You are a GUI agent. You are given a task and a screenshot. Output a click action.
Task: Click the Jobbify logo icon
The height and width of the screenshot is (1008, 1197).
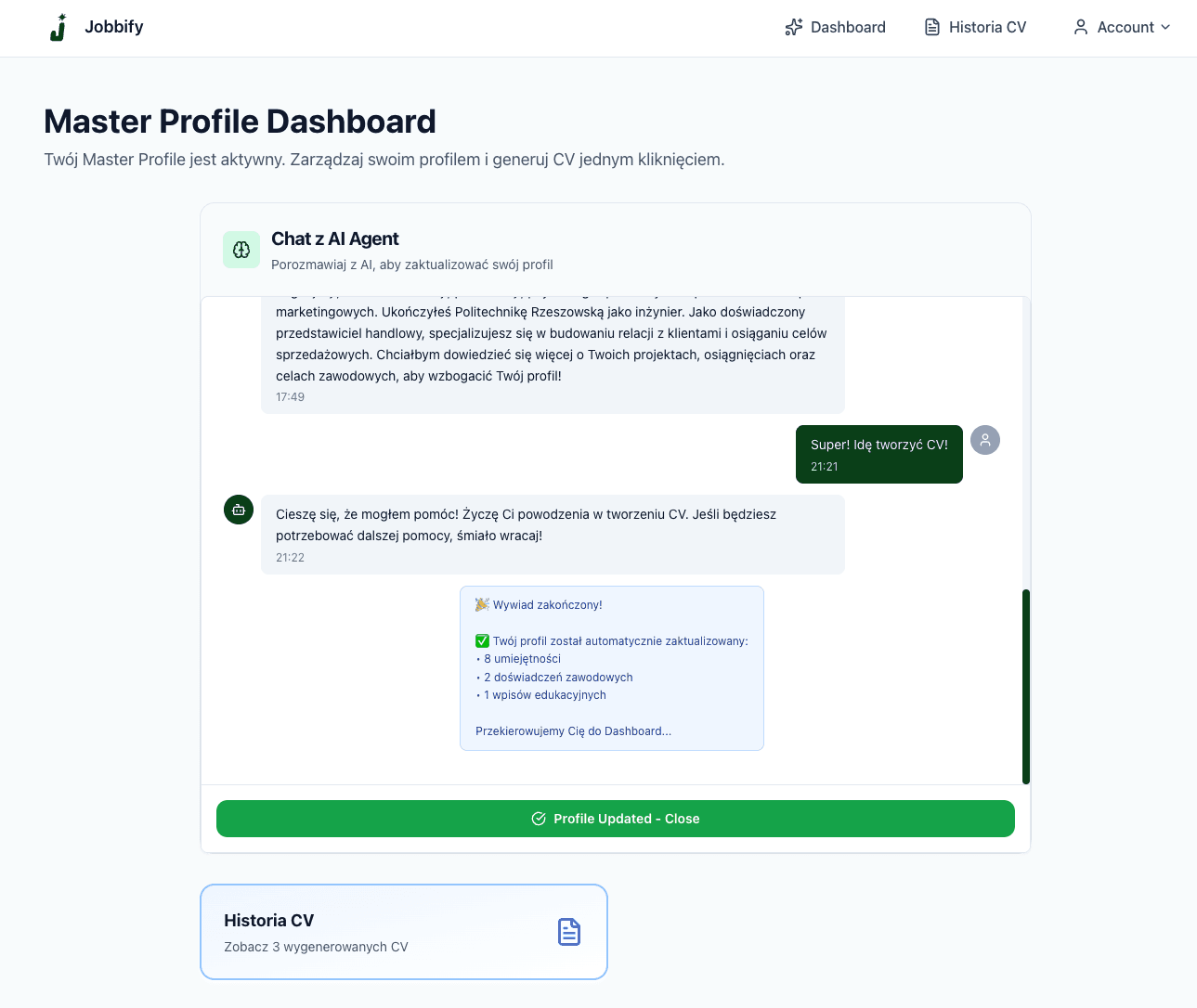coord(58,28)
